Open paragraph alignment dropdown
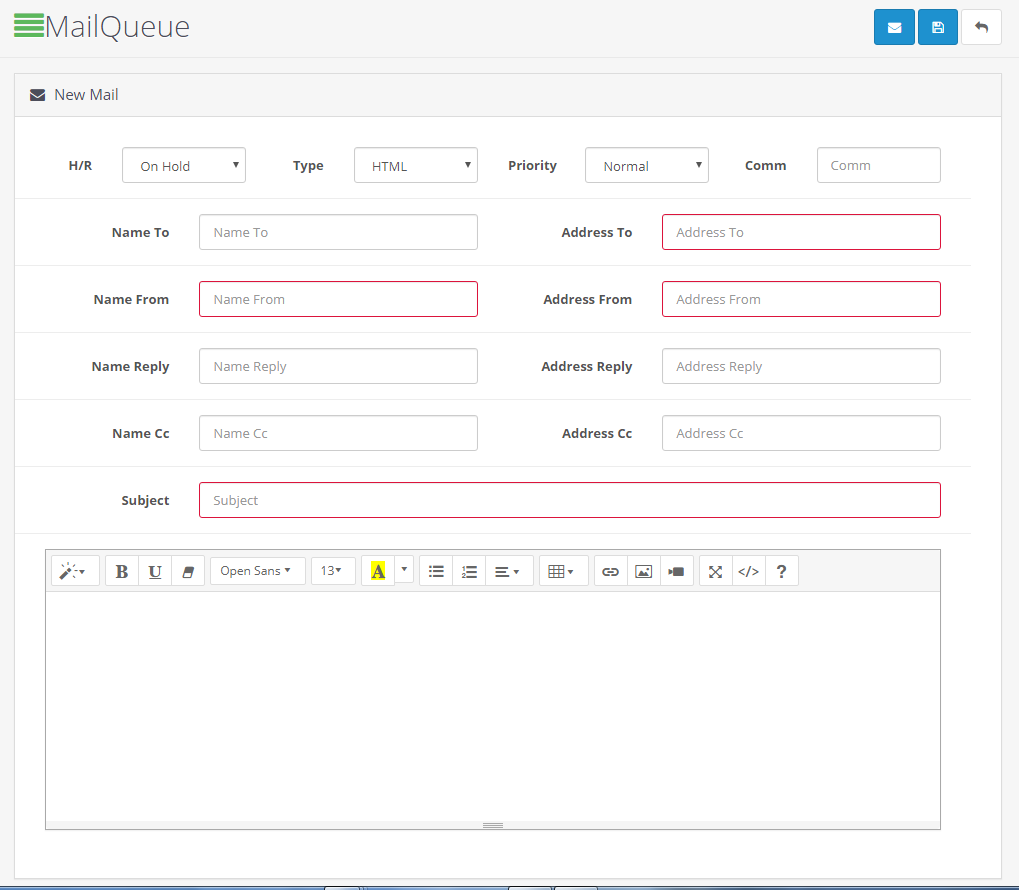Screen dimensions: 1019x890 509,571
